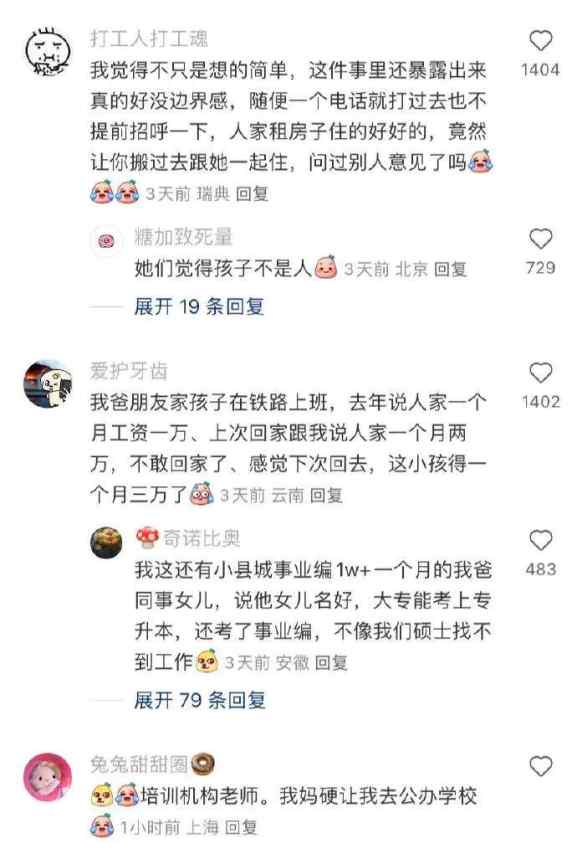This screenshot has width=577, height=864.
Task: Expand the 79 replies thread
Action: point(199,700)
